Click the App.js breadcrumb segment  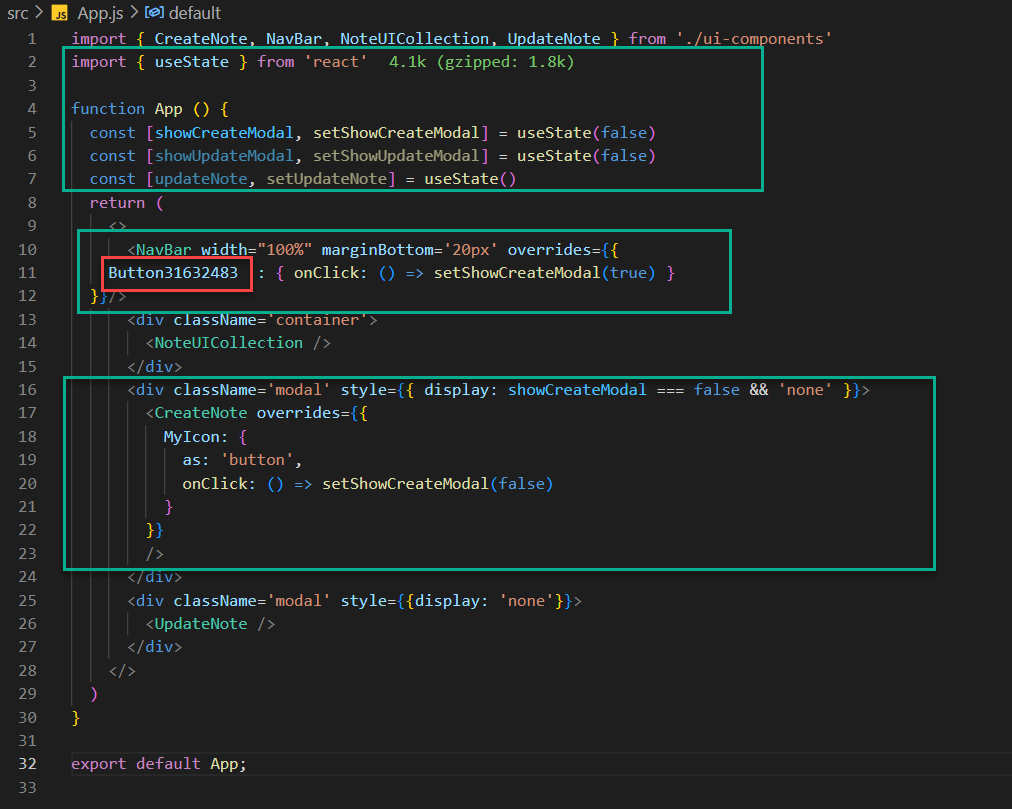point(100,13)
